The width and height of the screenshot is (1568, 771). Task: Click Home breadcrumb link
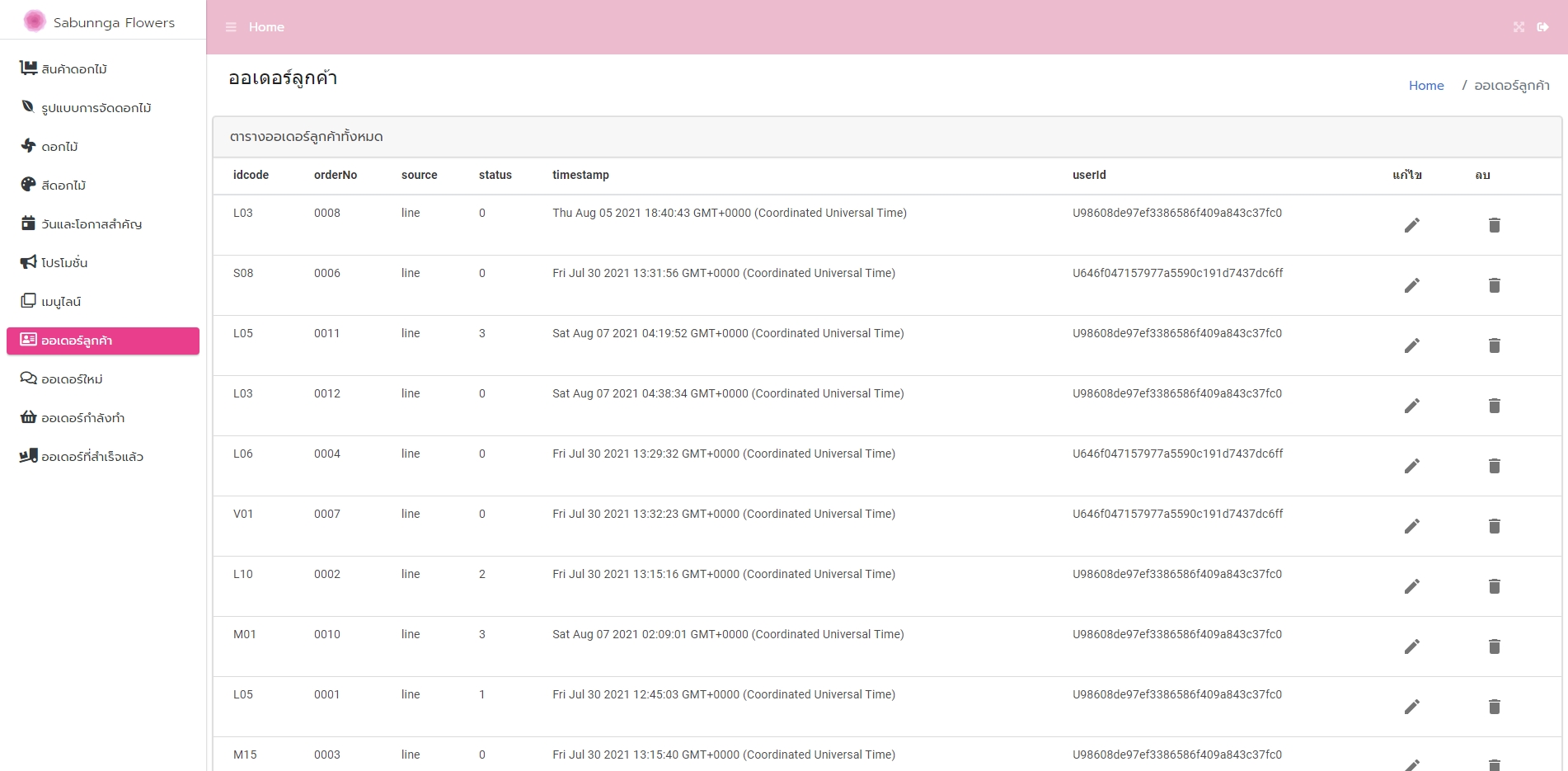[1426, 86]
